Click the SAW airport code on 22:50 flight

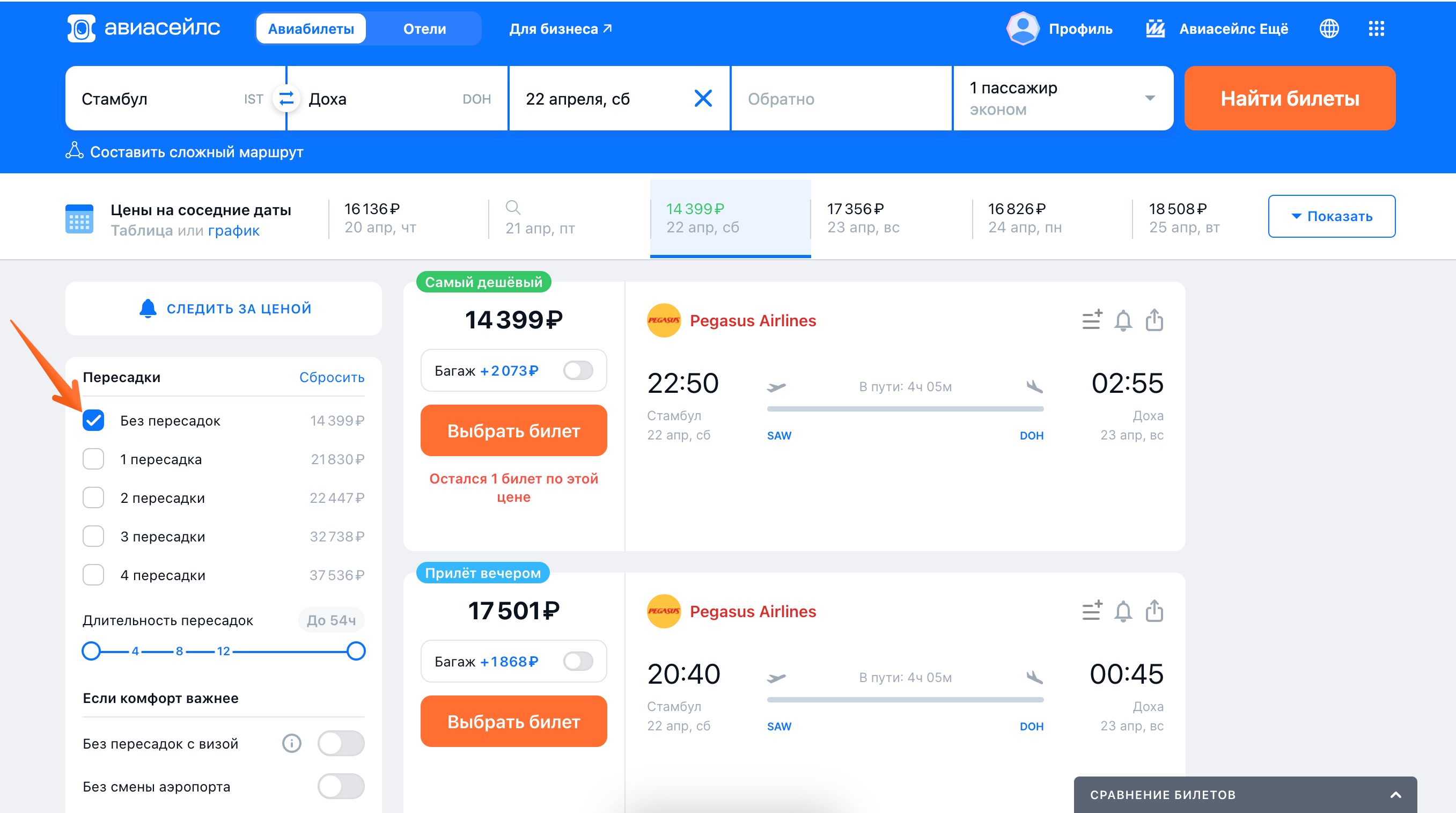[779, 435]
